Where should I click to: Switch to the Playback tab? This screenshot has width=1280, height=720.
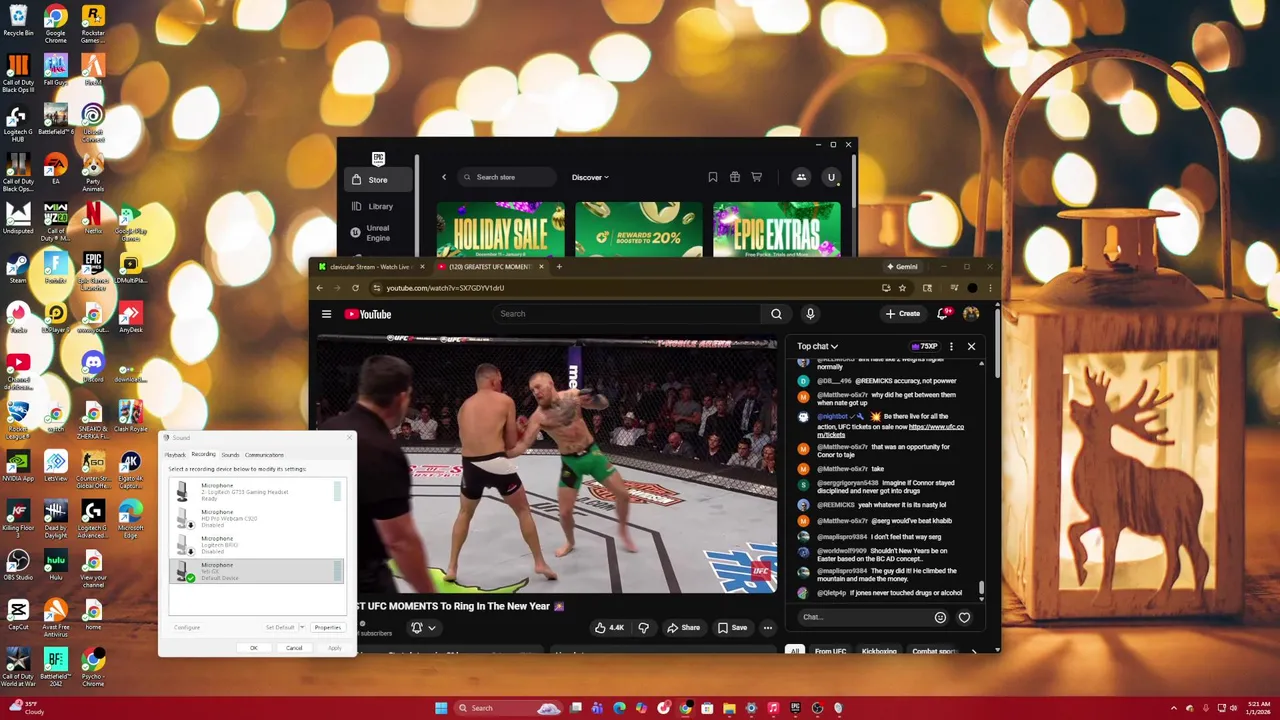tap(175, 455)
